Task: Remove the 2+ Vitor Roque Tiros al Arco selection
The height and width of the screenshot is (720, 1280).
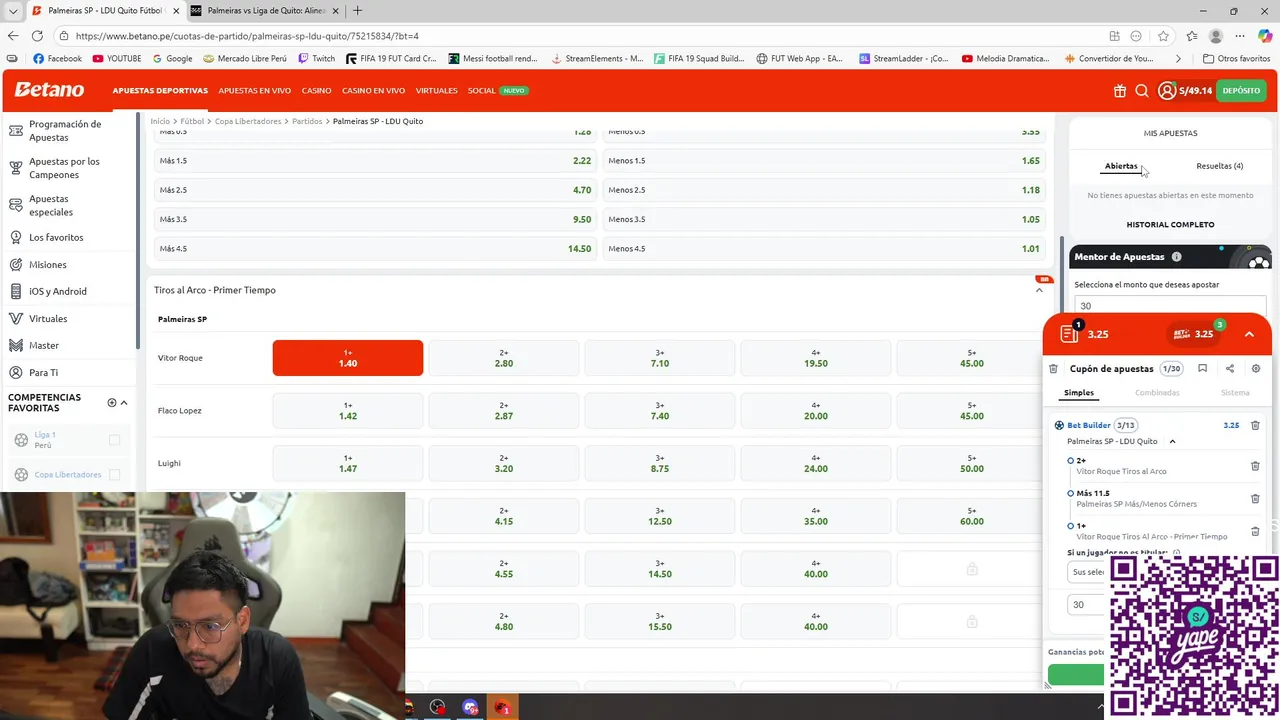Action: click(1255, 466)
